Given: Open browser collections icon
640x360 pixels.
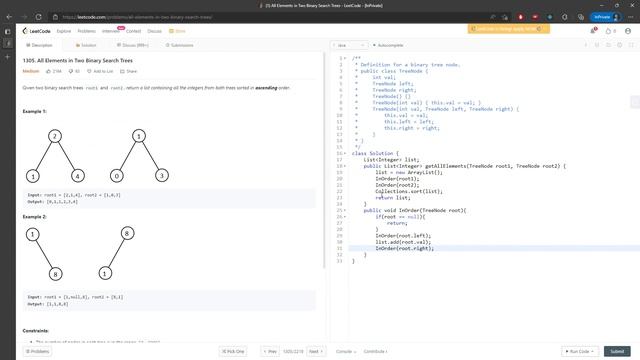Looking at the screenshot, I should [x=581, y=17].
